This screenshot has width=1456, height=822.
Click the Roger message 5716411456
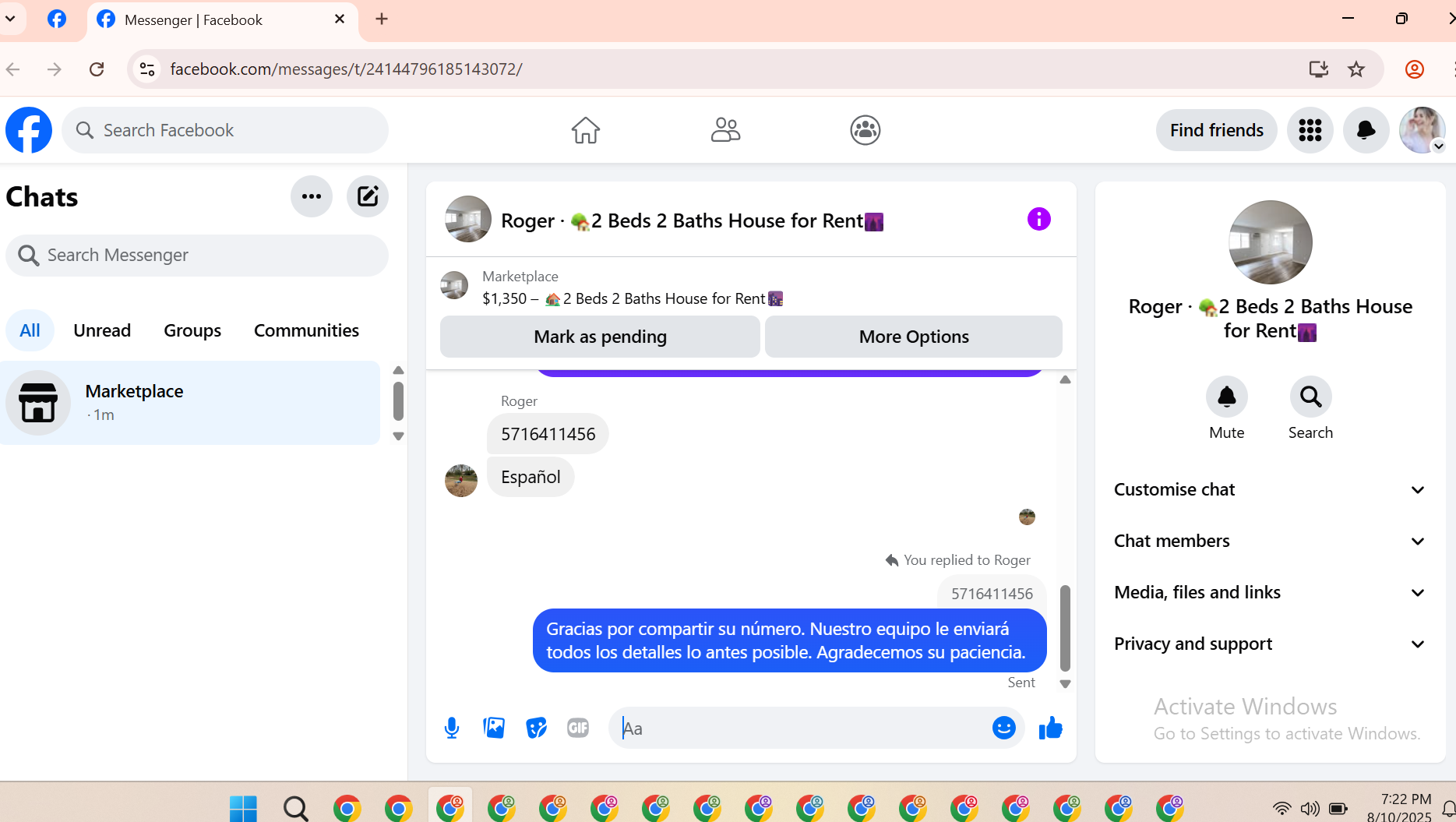[x=548, y=434]
